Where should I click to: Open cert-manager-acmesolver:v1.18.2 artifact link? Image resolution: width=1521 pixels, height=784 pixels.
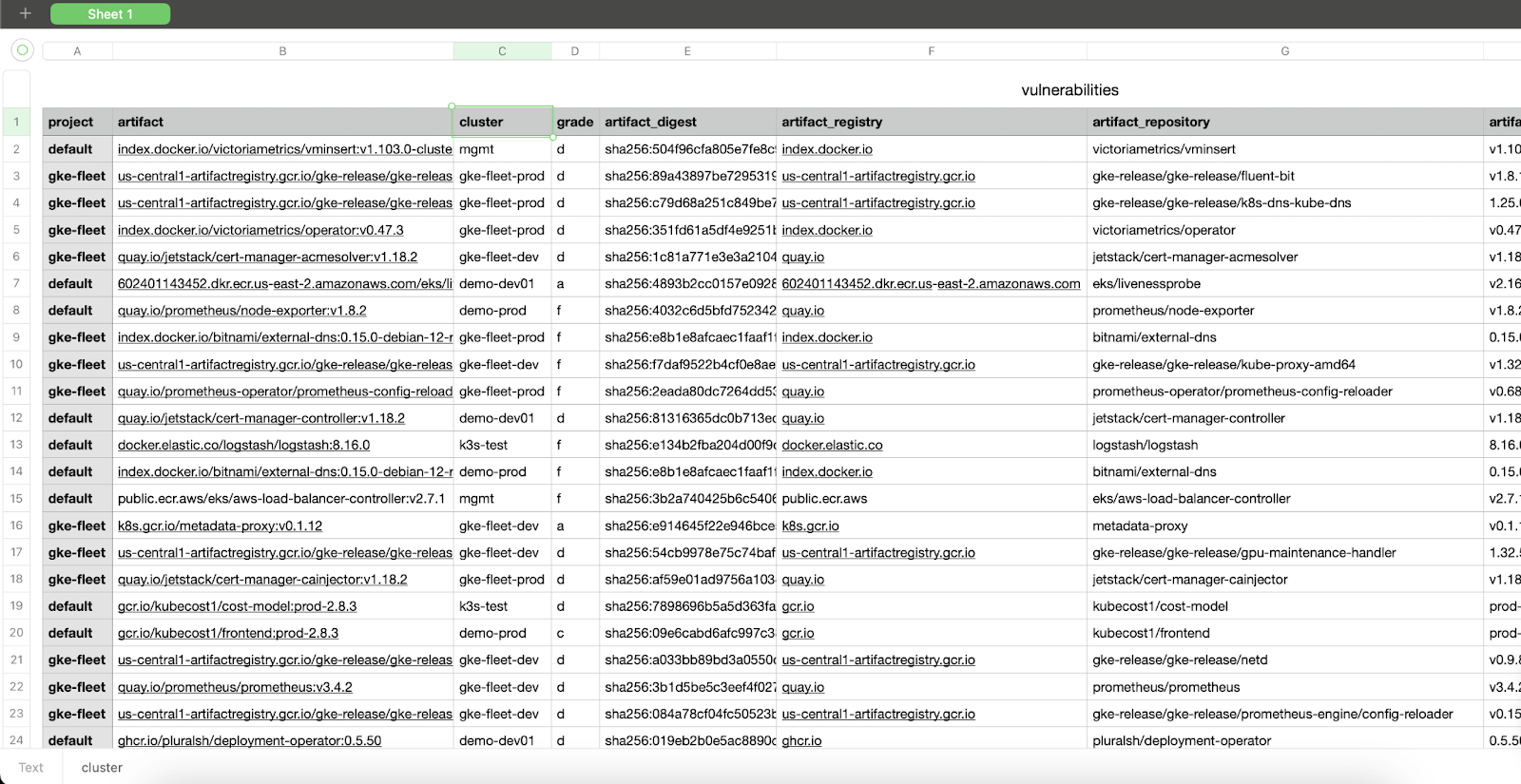267,257
